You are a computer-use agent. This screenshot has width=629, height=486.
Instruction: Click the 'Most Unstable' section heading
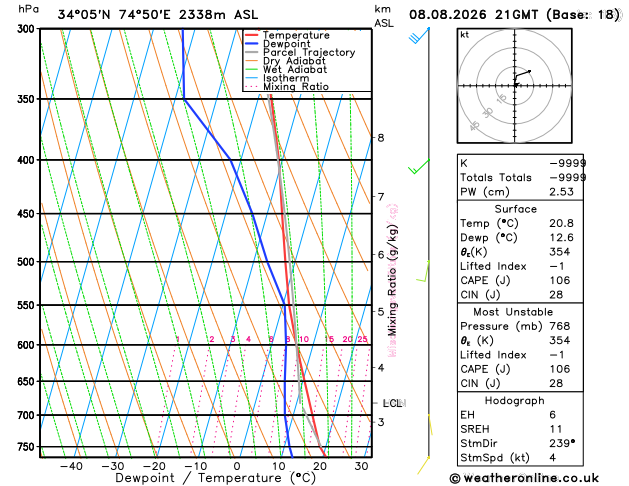pyautogui.click(x=513, y=312)
